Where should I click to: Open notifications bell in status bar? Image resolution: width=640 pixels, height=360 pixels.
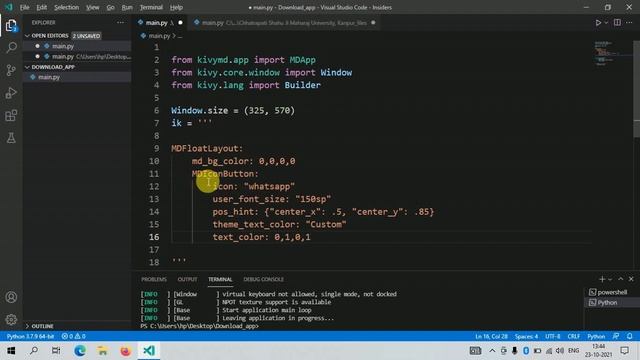pyautogui.click(x=630, y=336)
